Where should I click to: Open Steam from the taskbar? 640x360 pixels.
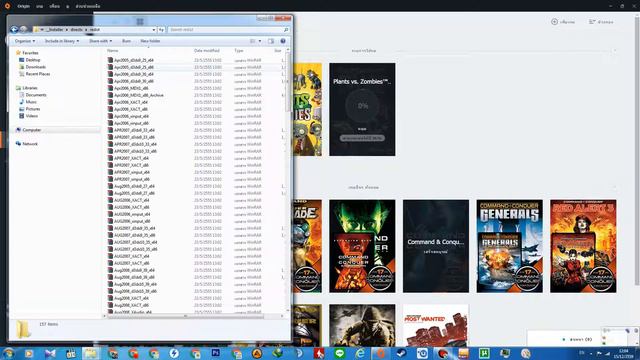pyautogui.click(x=402, y=353)
